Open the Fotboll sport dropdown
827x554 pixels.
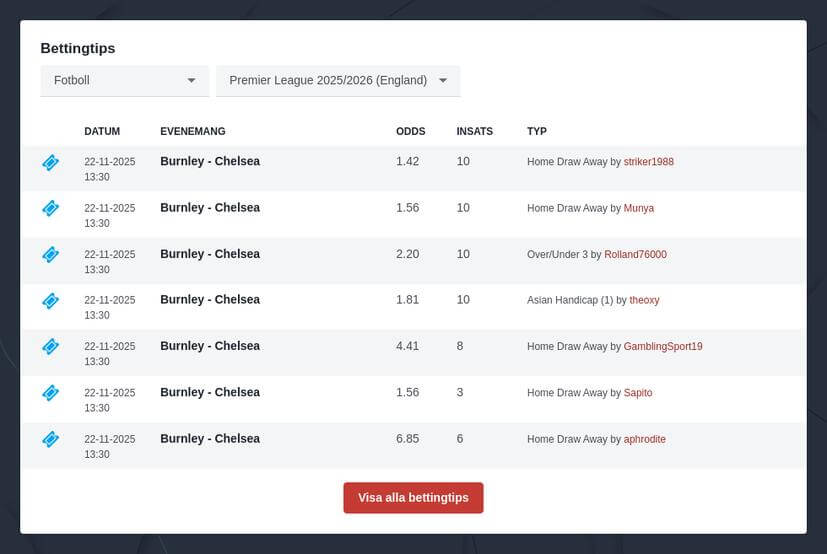[124, 80]
